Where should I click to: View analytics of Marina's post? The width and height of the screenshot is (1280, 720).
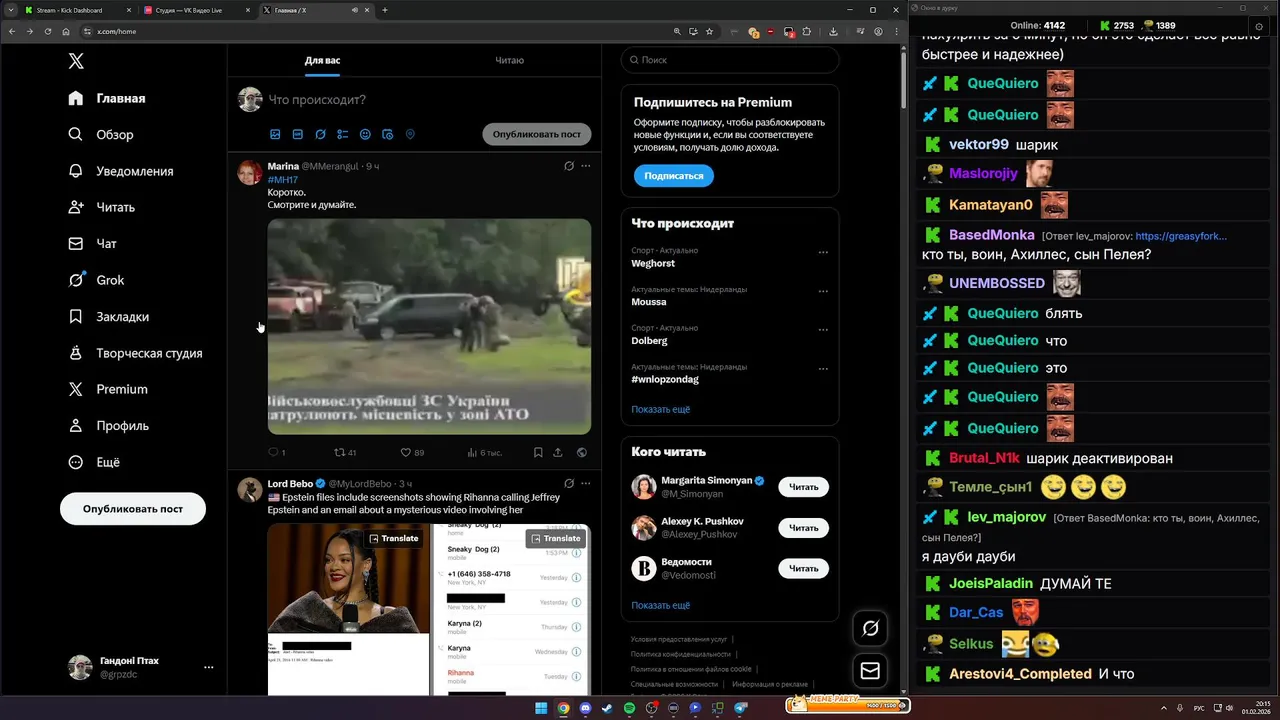pos(485,453)
